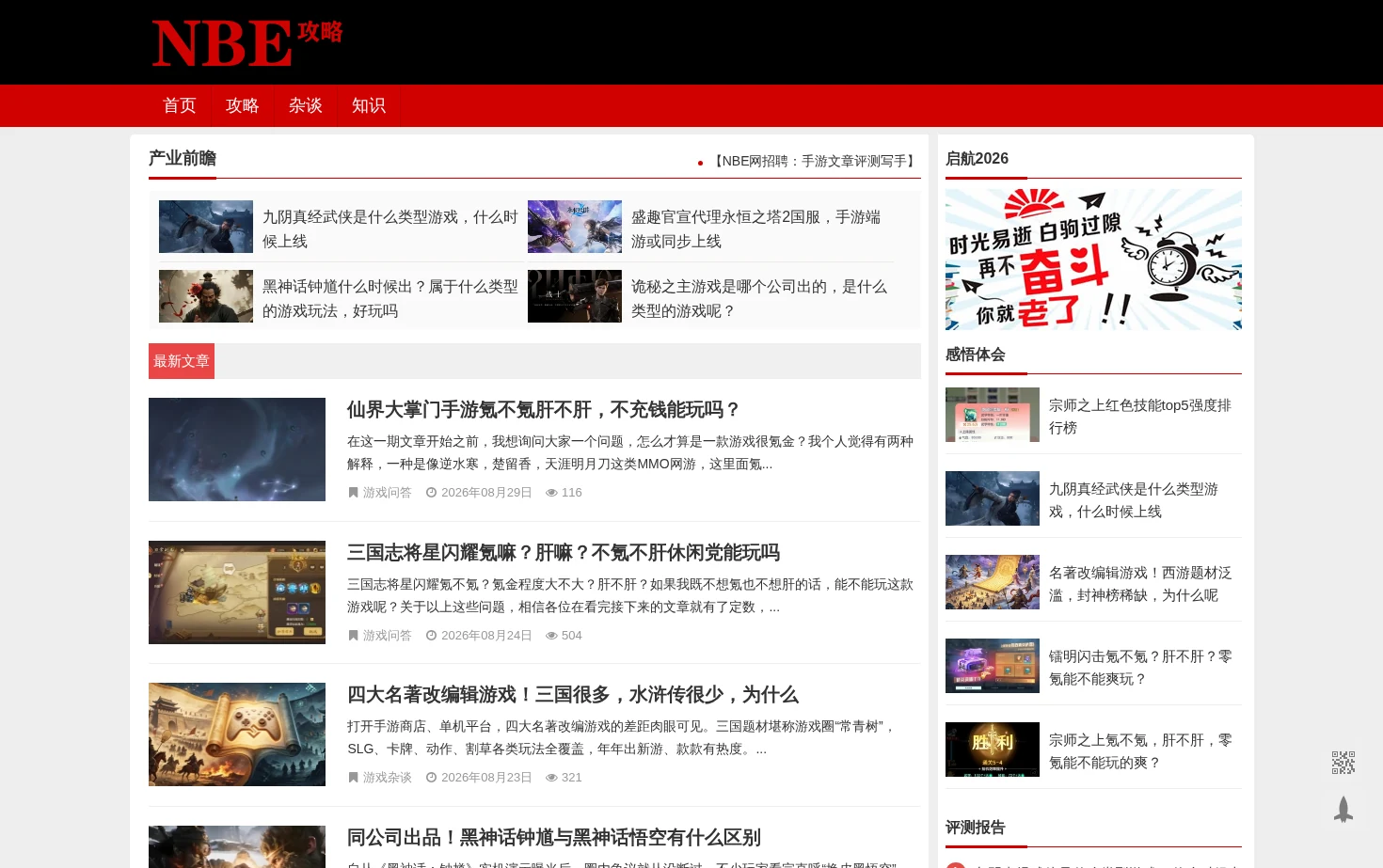Click gamepad scroll thumbnail of 四大名著 article
The height and width of the screenshot is (868, 1383).
point(237,734)
